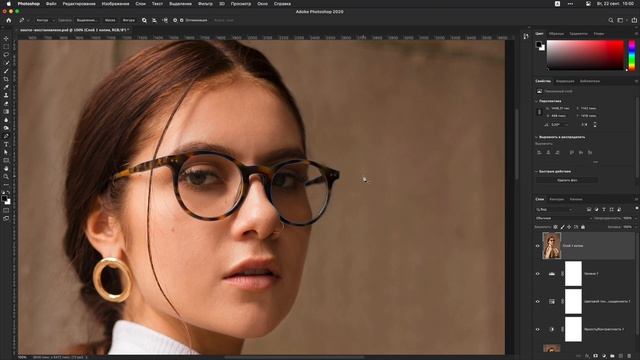Click the new adjustment layer icon
This screenshot has width=640, height=360.
pos(604,356)
